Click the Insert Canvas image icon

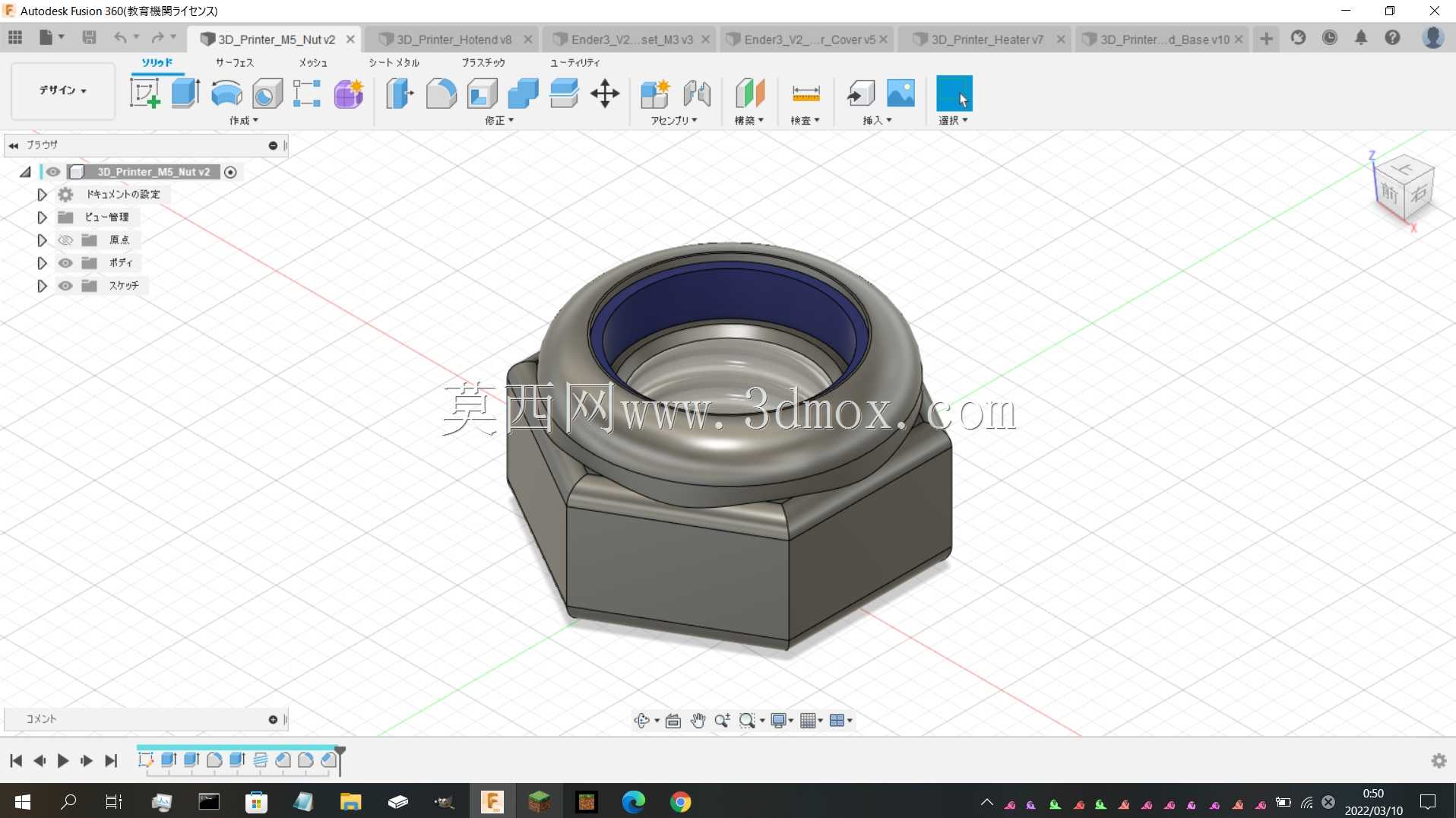(901, 94)
